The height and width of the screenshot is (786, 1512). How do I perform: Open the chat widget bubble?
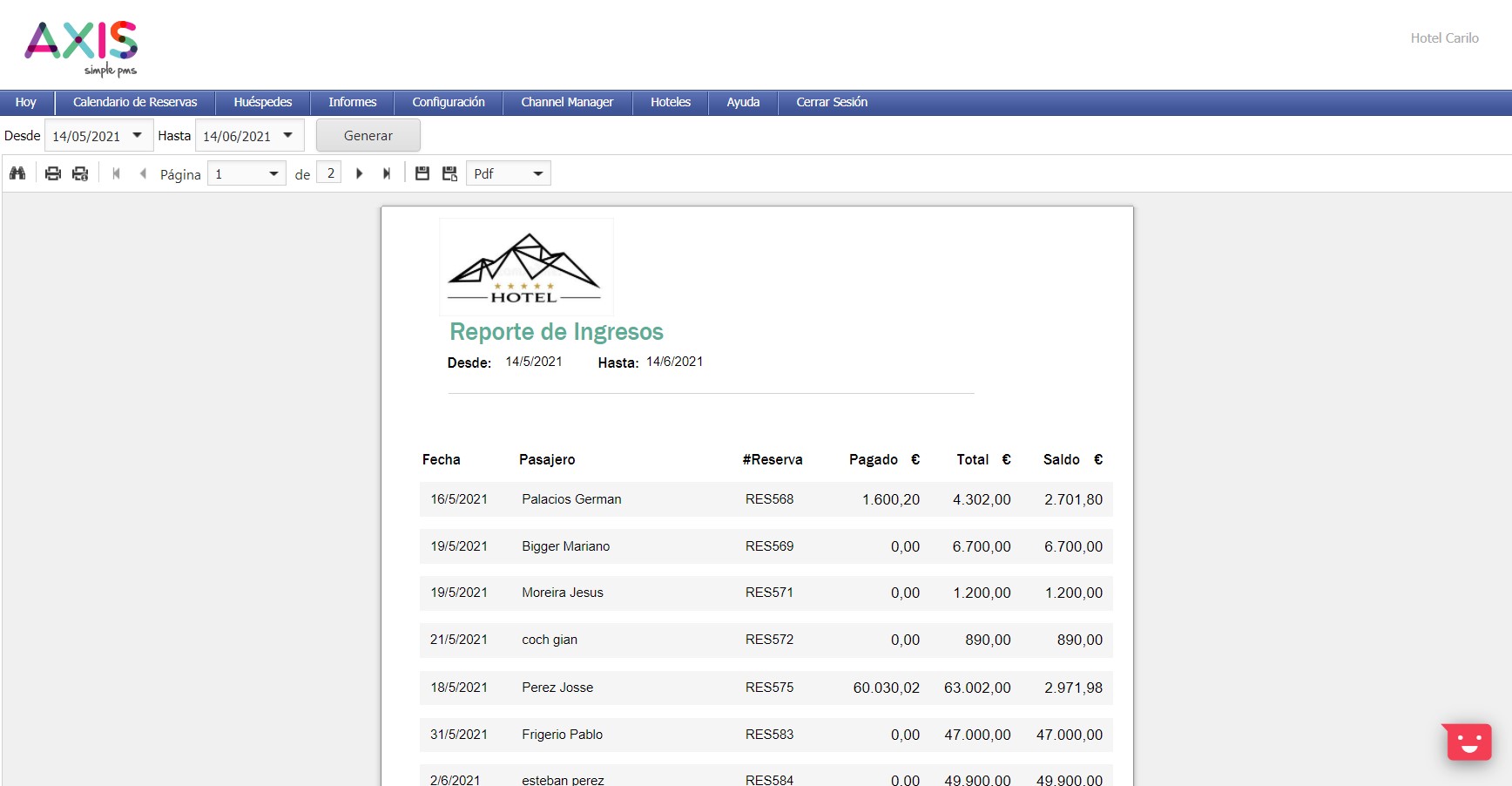pos(1468,742)
